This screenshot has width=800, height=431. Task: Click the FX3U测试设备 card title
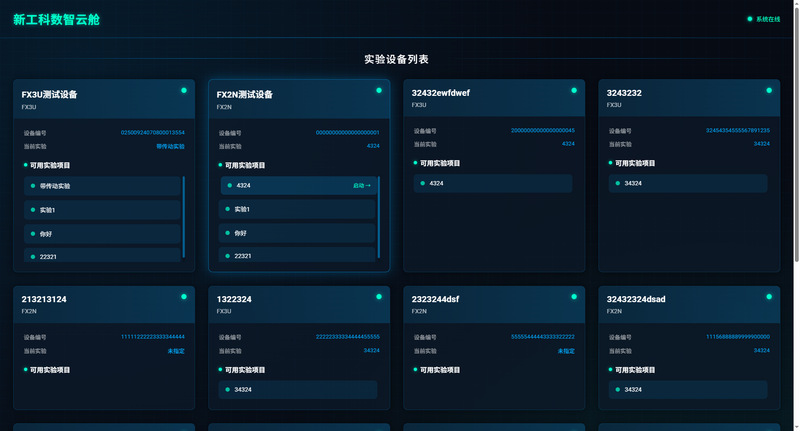coord(49,94)
